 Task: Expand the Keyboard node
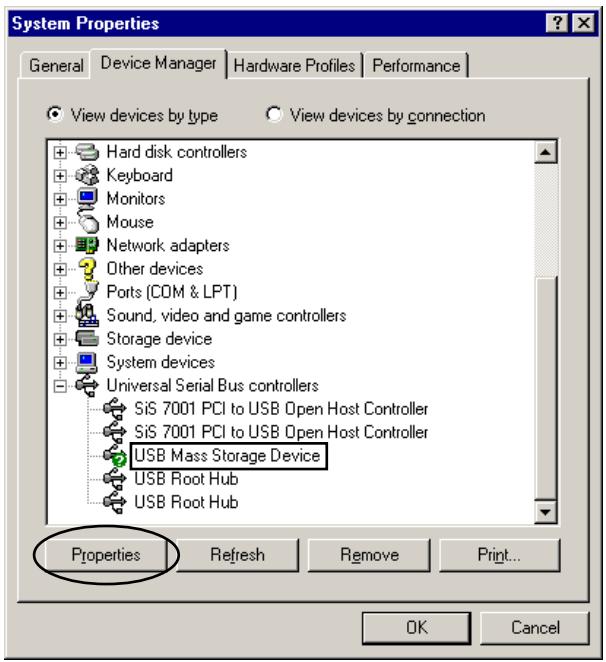60,176
